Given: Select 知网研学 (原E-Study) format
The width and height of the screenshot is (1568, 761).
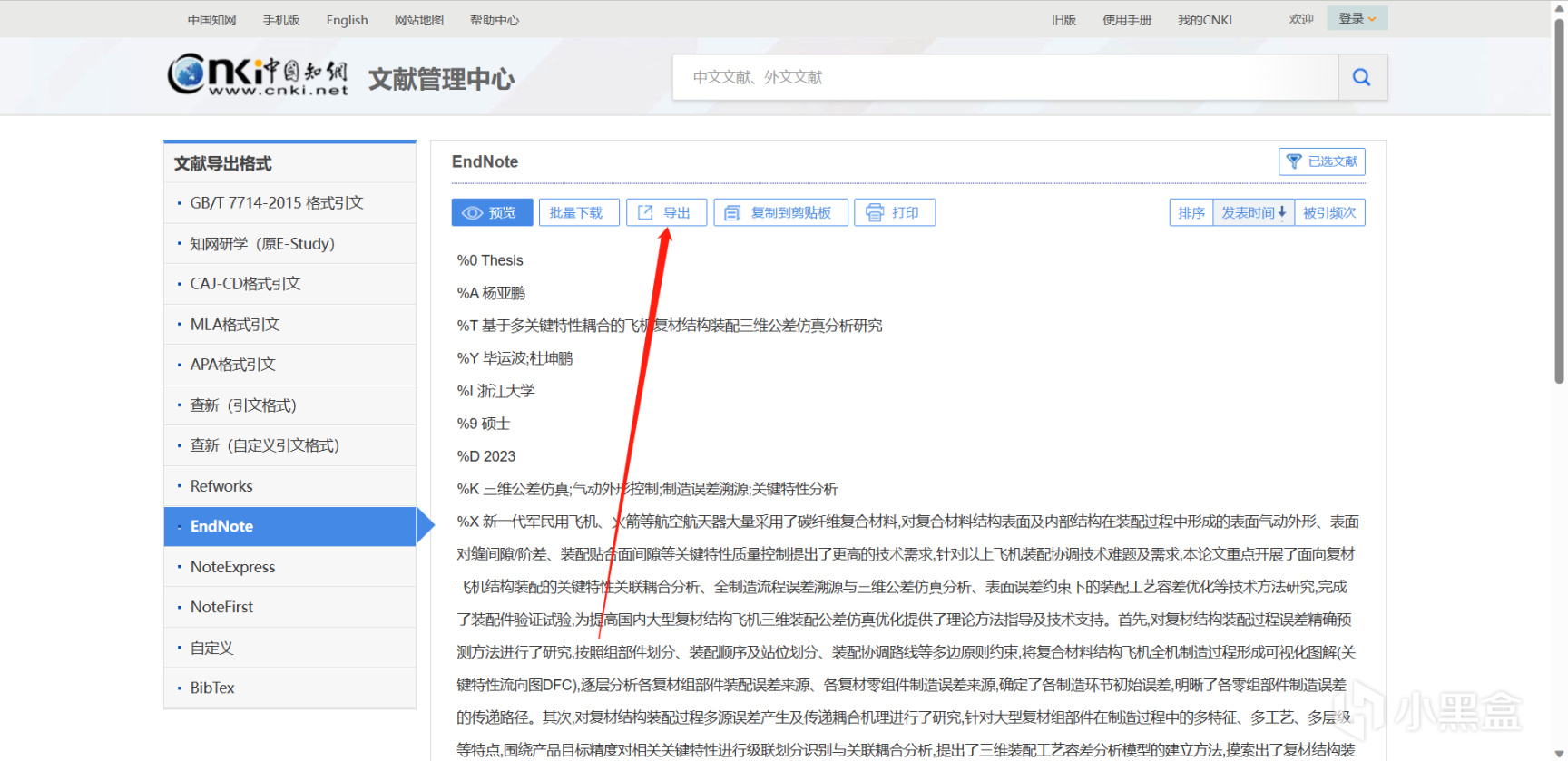Looking at the screenshot, I should point(290,243).
